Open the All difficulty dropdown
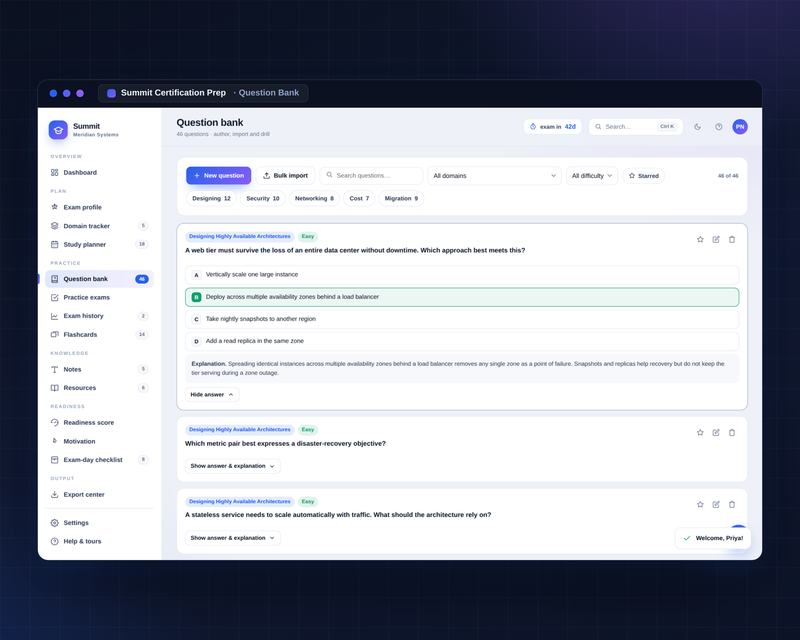Viewport: 800px width, 640px height. tap(592, 176)
